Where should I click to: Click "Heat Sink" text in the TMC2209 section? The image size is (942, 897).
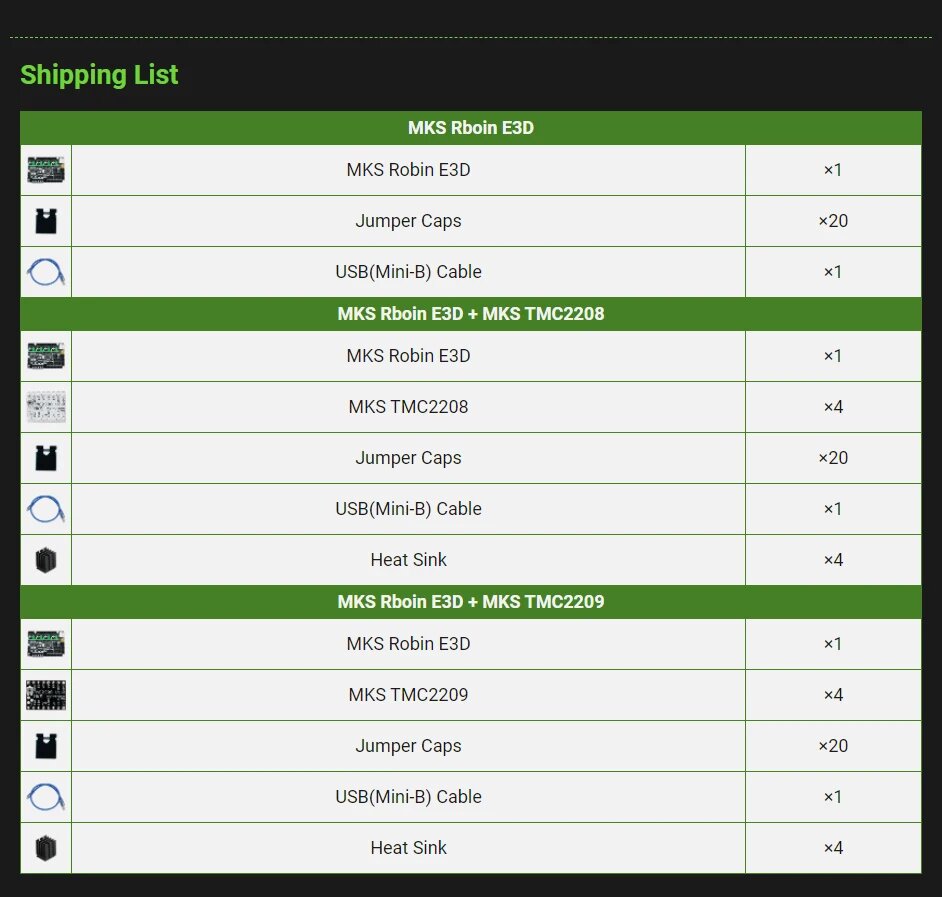pos(408,848)
